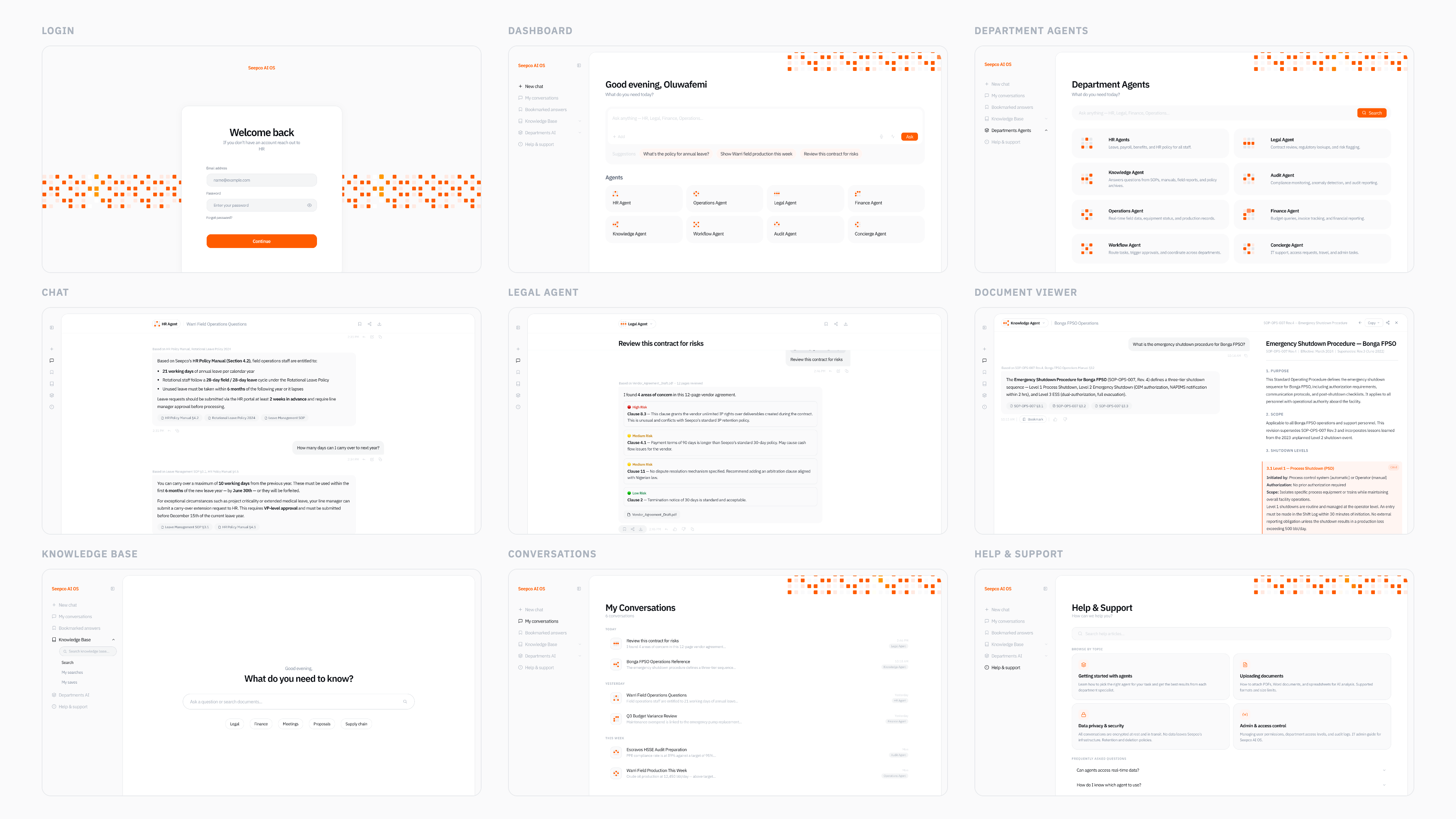Viewport: 1456px width, 819px height.
Task: Click the Login email address field
Action: (262, 180)
